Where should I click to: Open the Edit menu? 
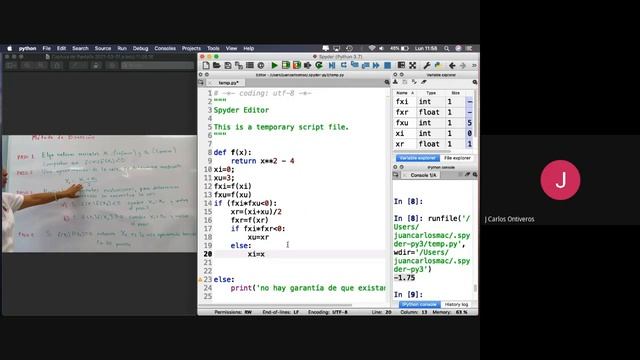point(61,48)
